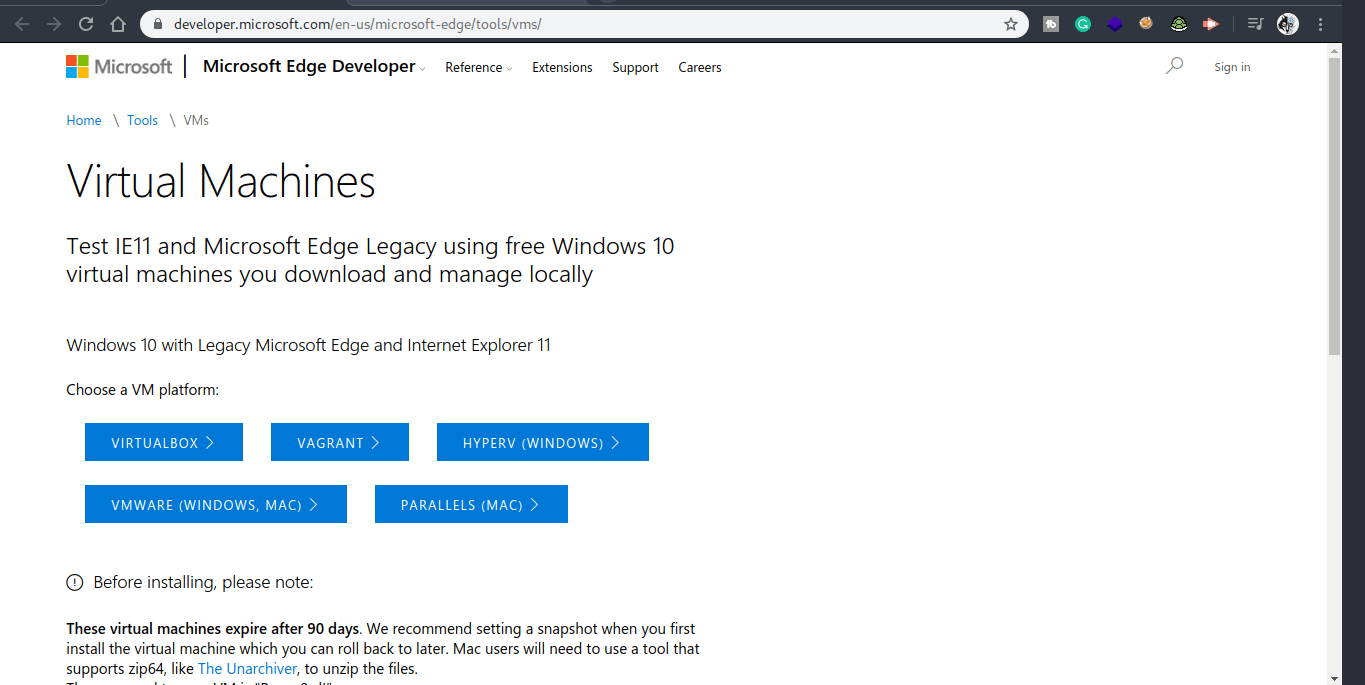
Task: Reload the current page
Action: pyautogui.click(x=86, y=24)
